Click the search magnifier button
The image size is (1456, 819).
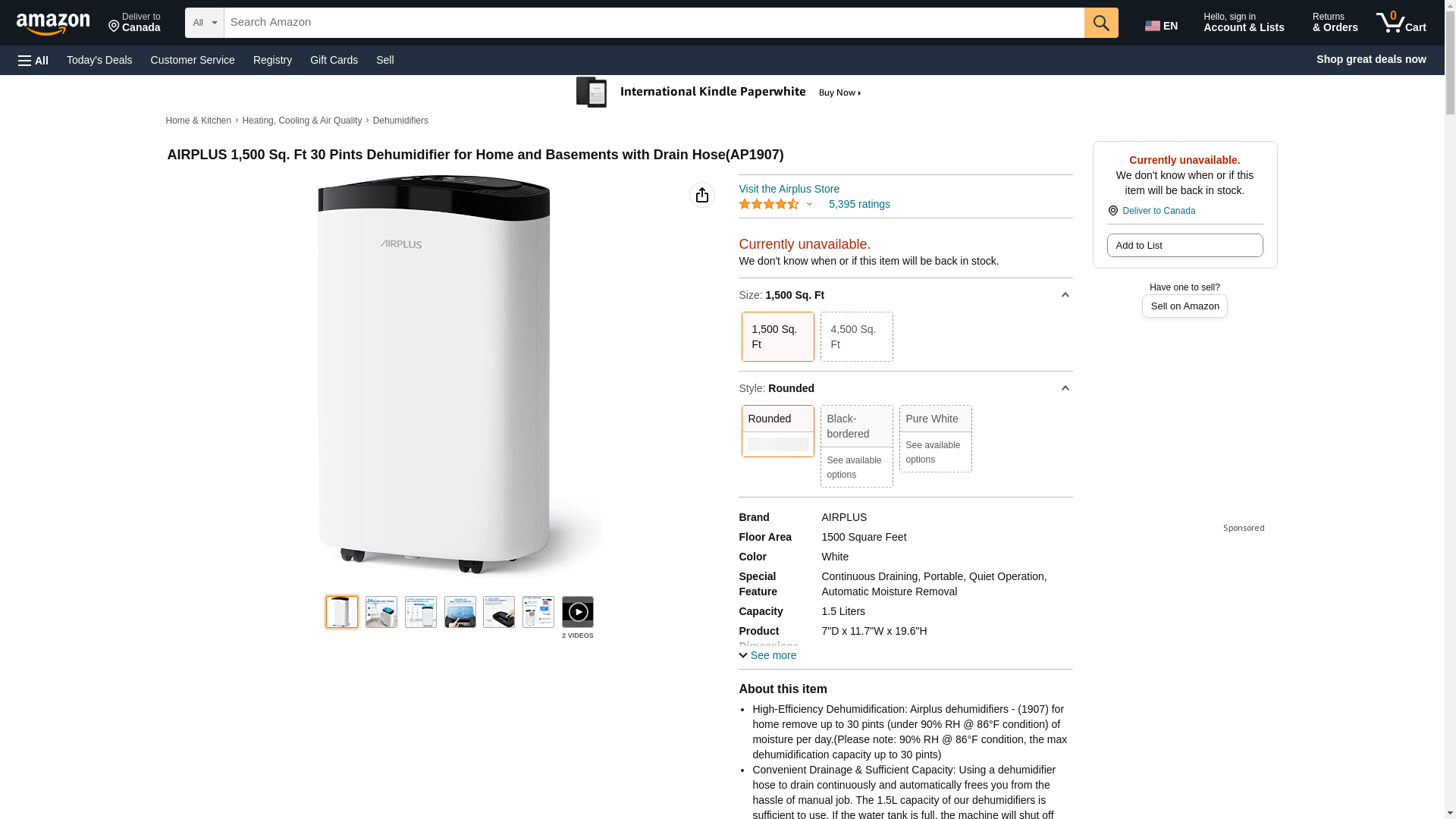tap(1100, 23)
